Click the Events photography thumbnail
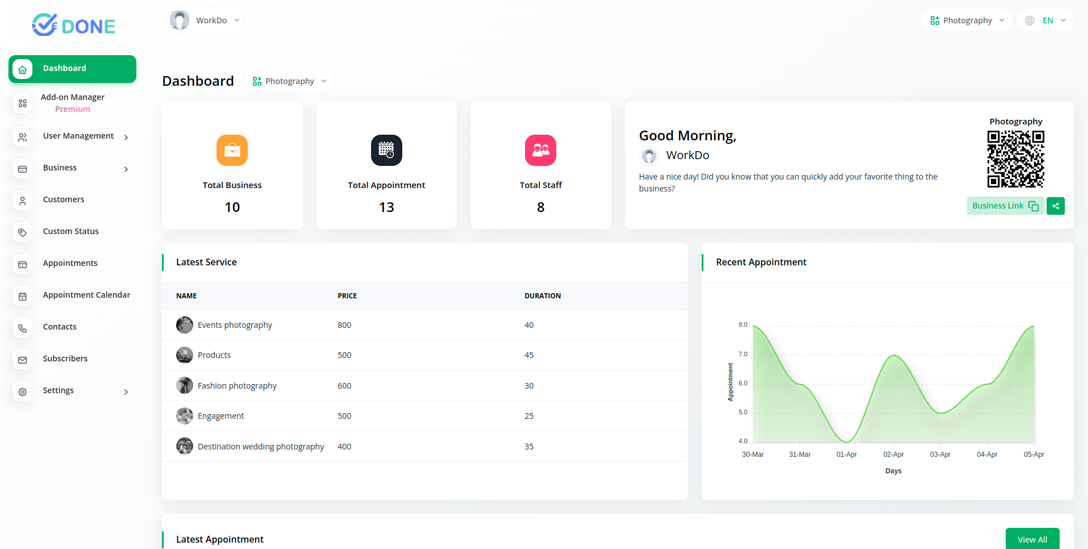The height and width of the screenshot is (549, 1088). pyautogui.click(x=185, y=325)
